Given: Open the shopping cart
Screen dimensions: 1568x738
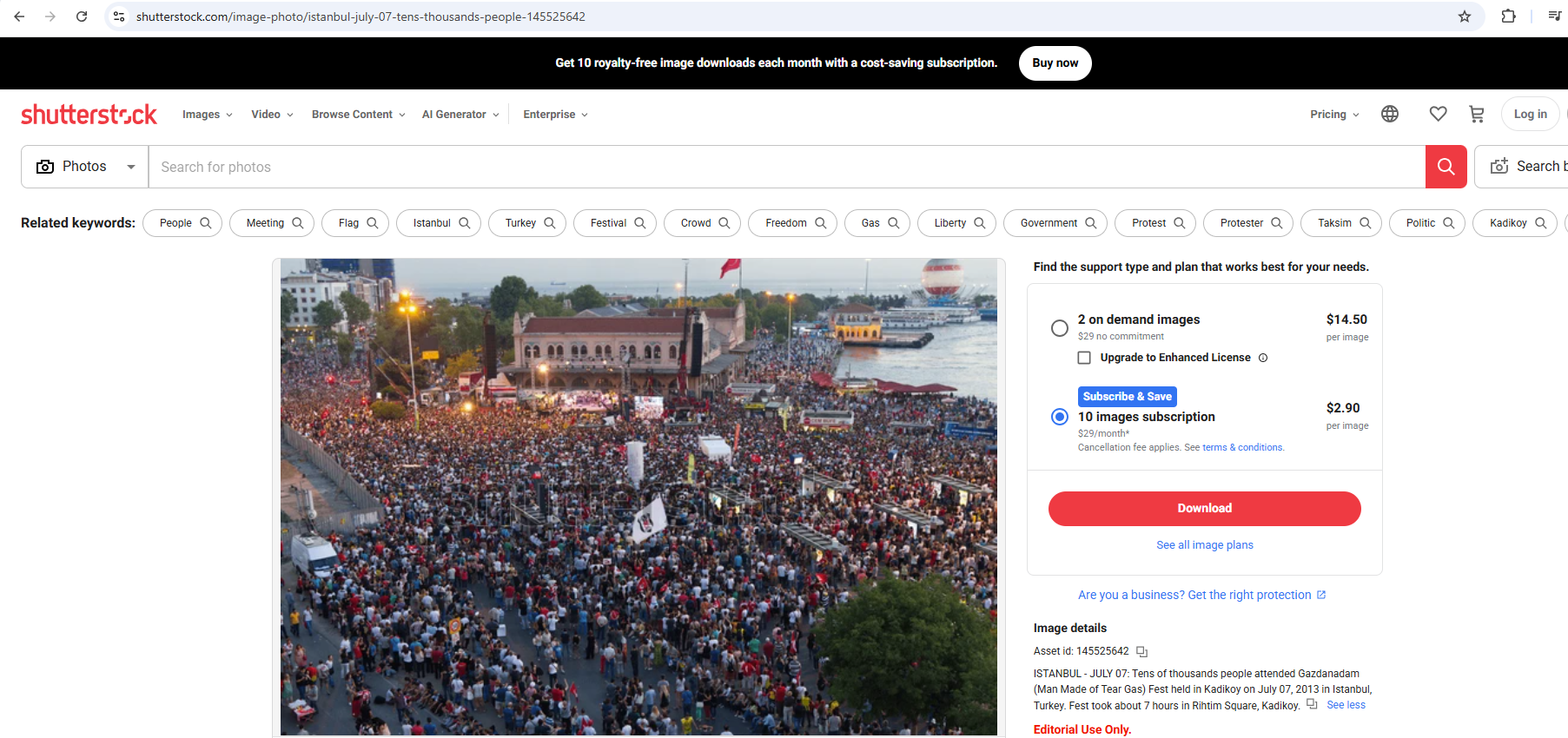Looking at the screenshot, I should (x=1476, y=114).
